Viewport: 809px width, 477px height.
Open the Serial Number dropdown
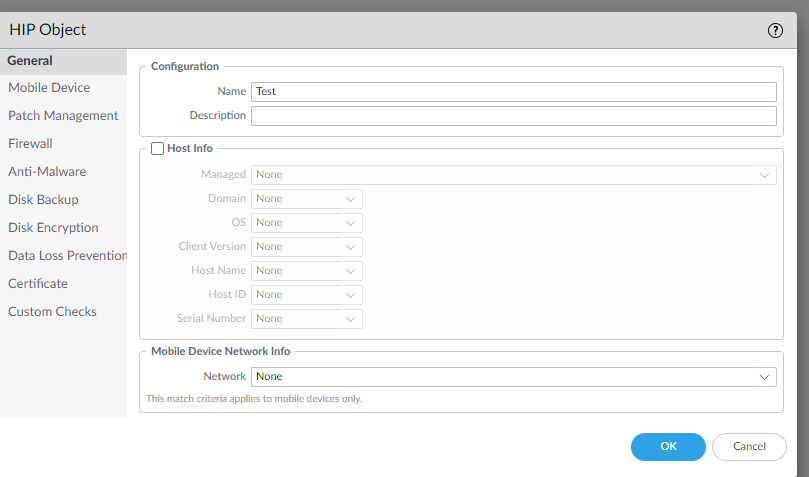[307, 318]
